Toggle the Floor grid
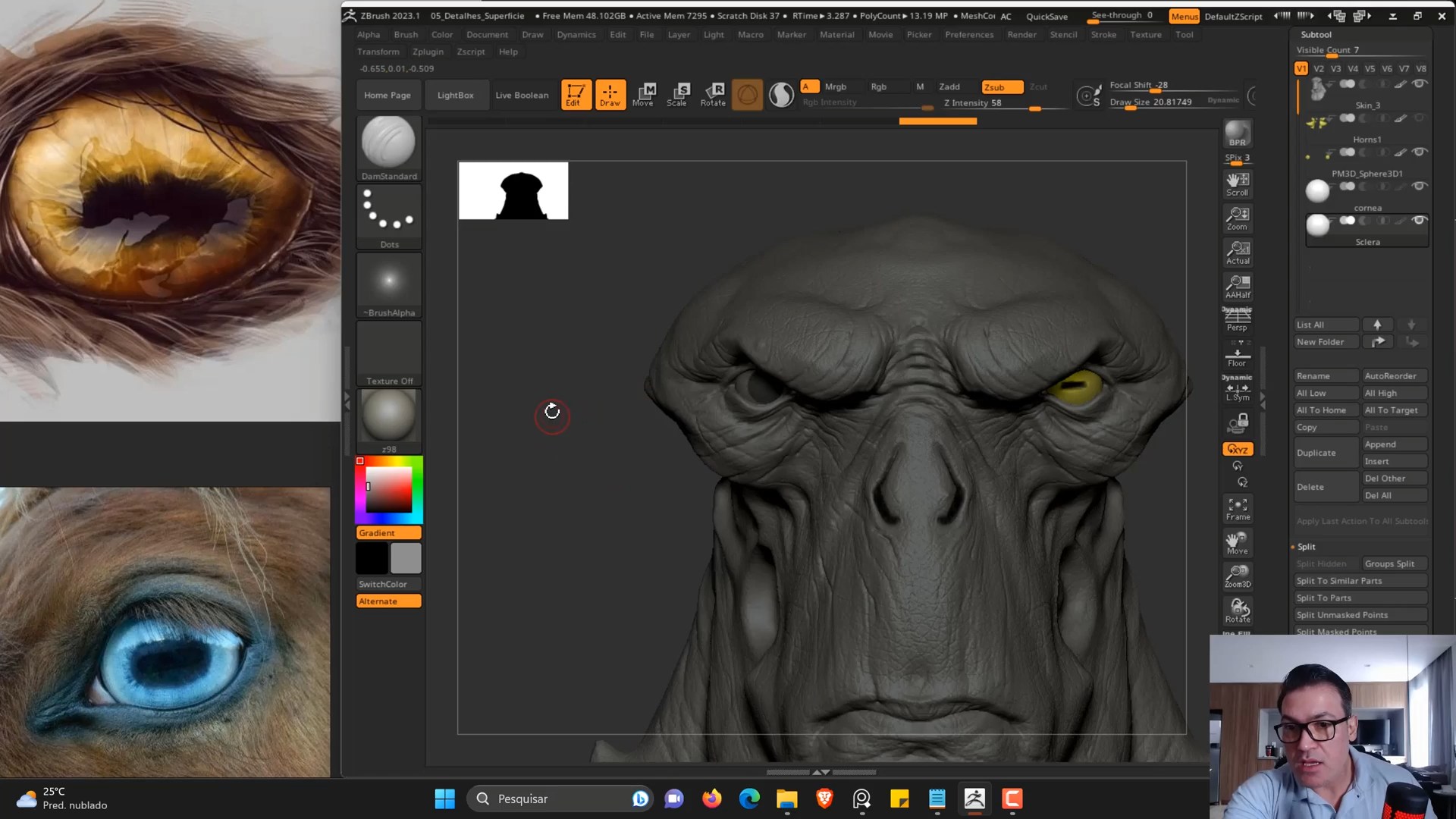The width and height of the screenshot is (1456, 819). pos(1237,356)
